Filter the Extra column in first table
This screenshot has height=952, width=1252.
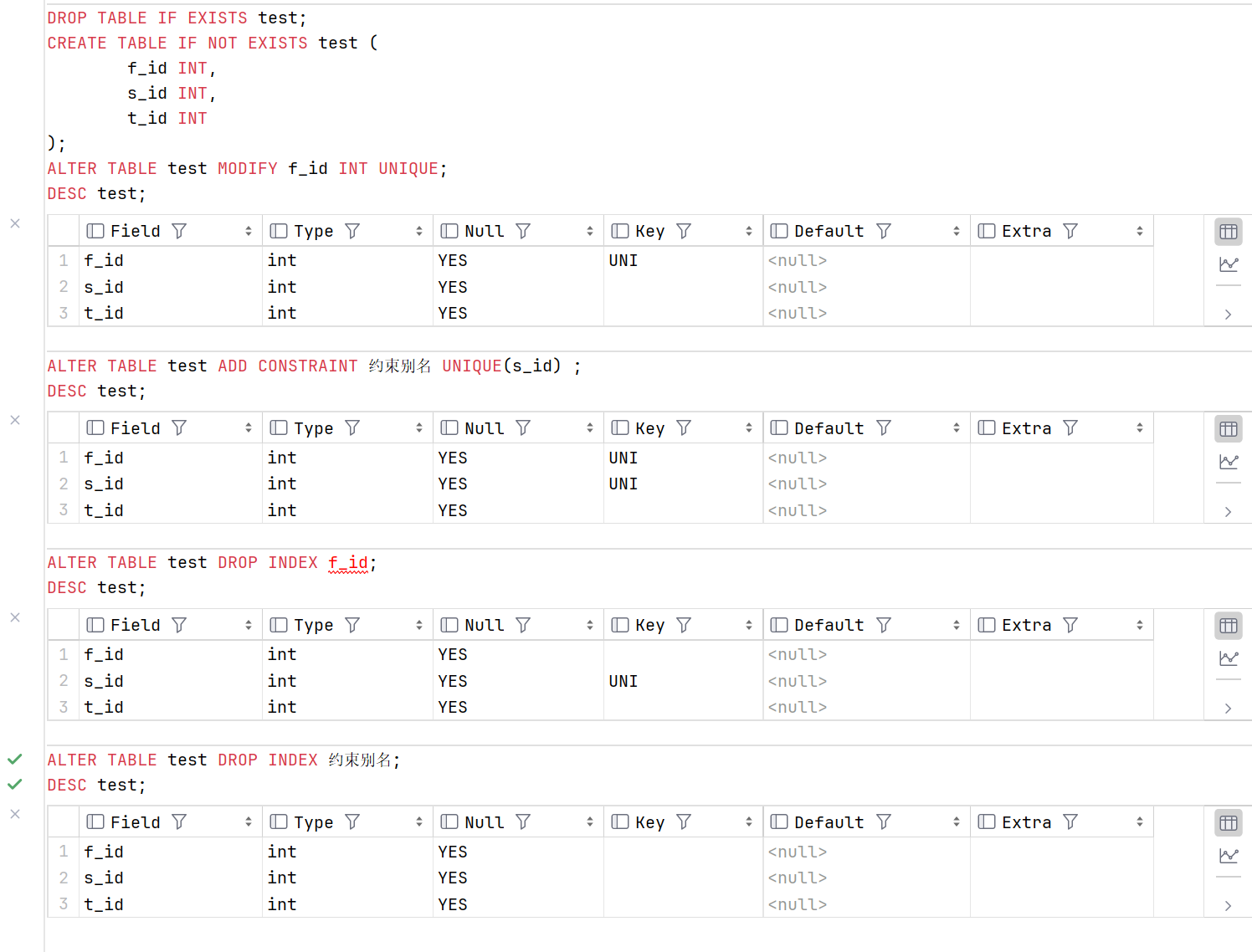(1070, 231)
